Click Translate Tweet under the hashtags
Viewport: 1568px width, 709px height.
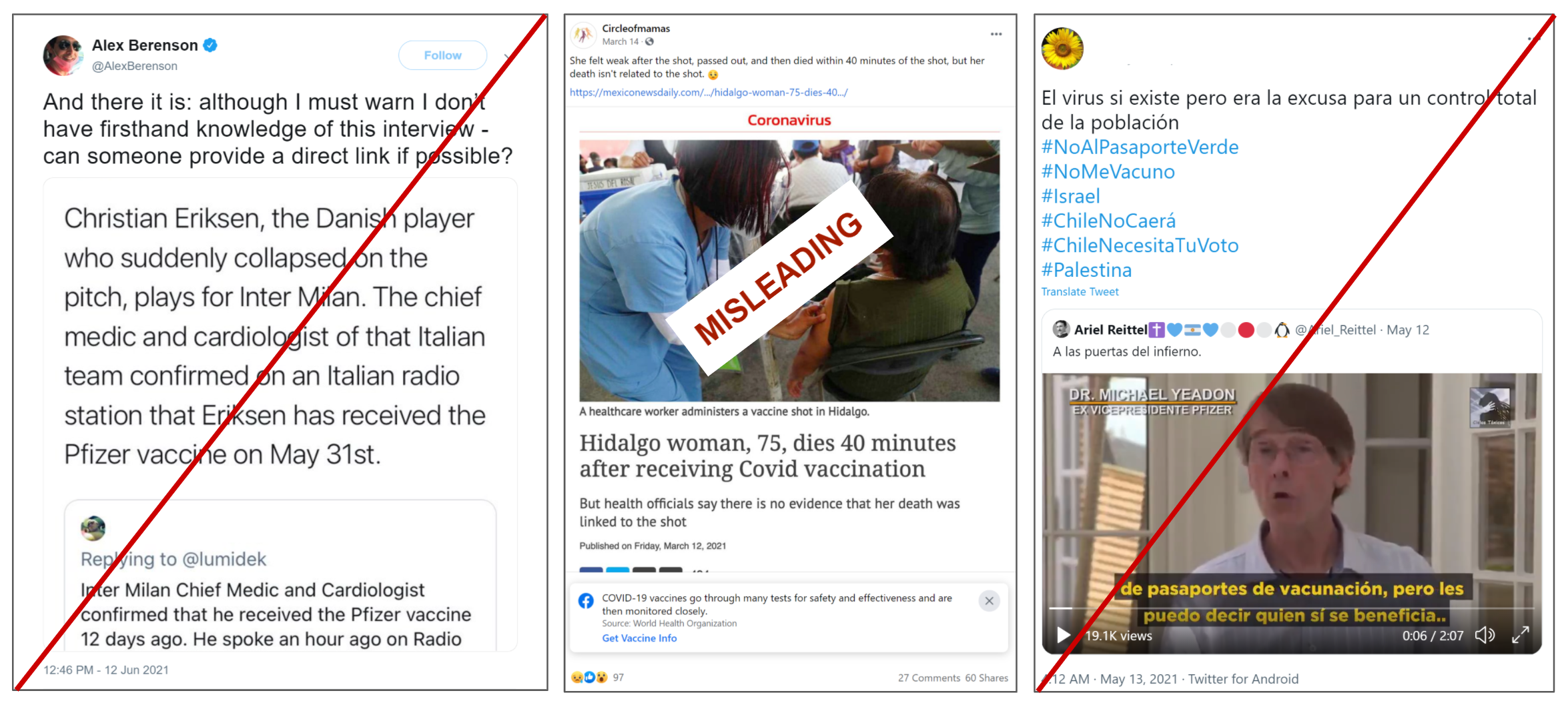point(1080,292)
